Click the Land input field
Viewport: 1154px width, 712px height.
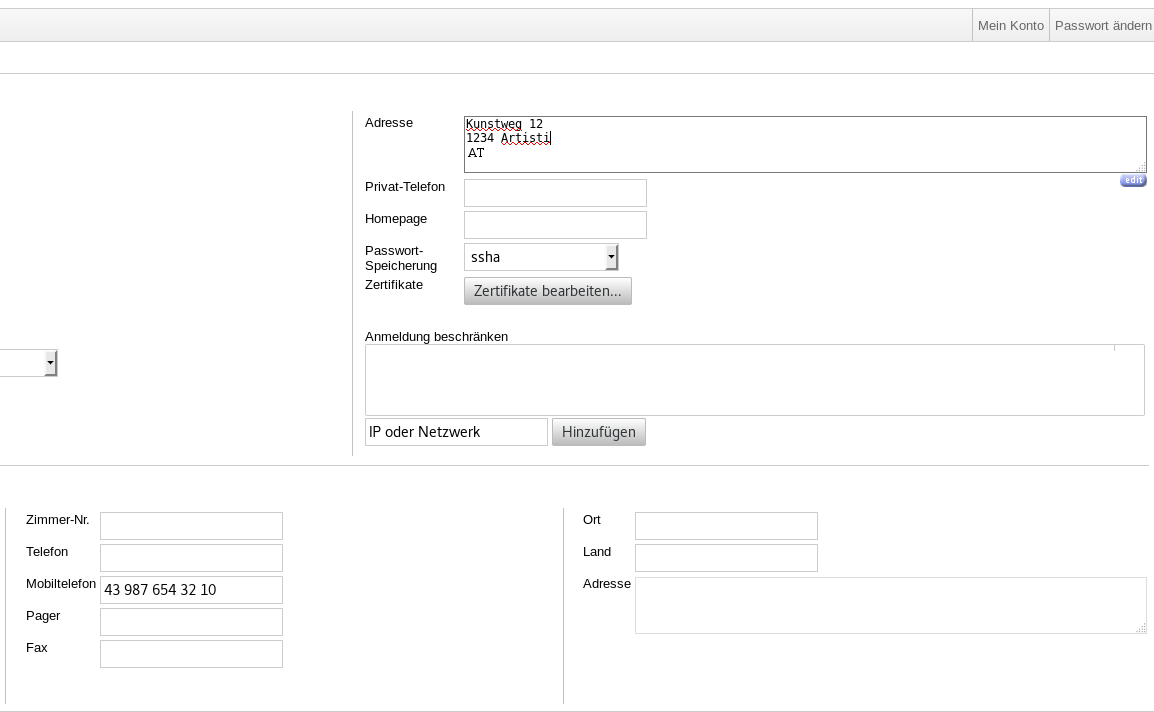click(x=726, y=558)
